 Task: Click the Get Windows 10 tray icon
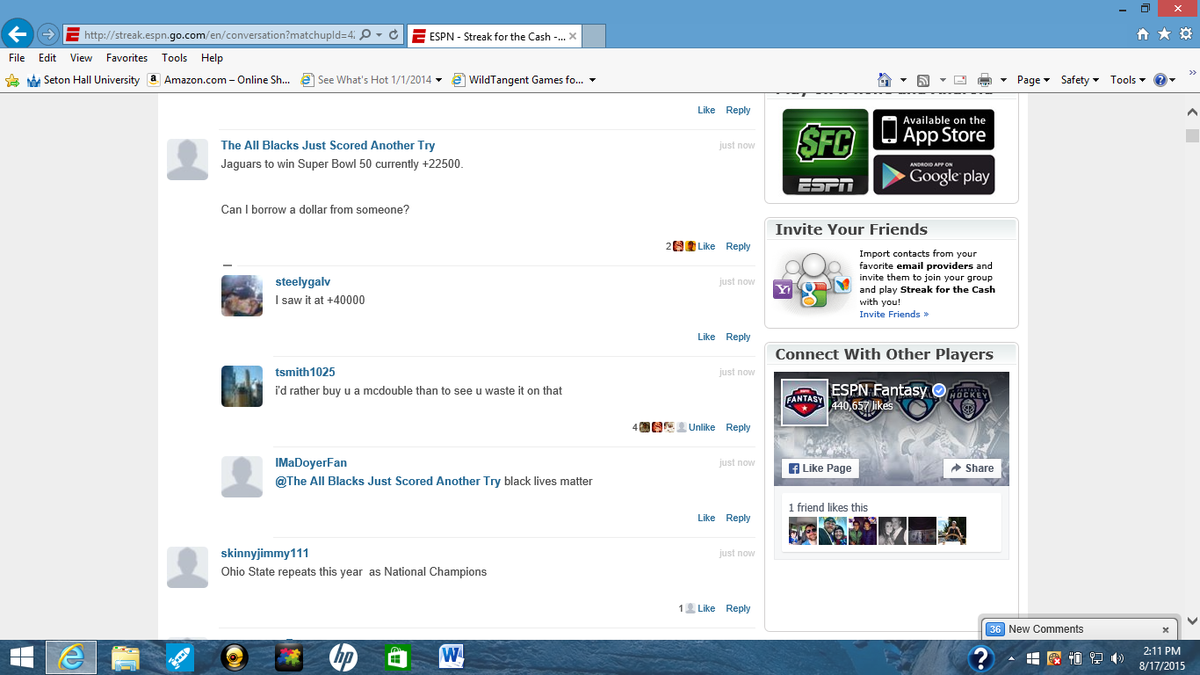coord(1035,657)
